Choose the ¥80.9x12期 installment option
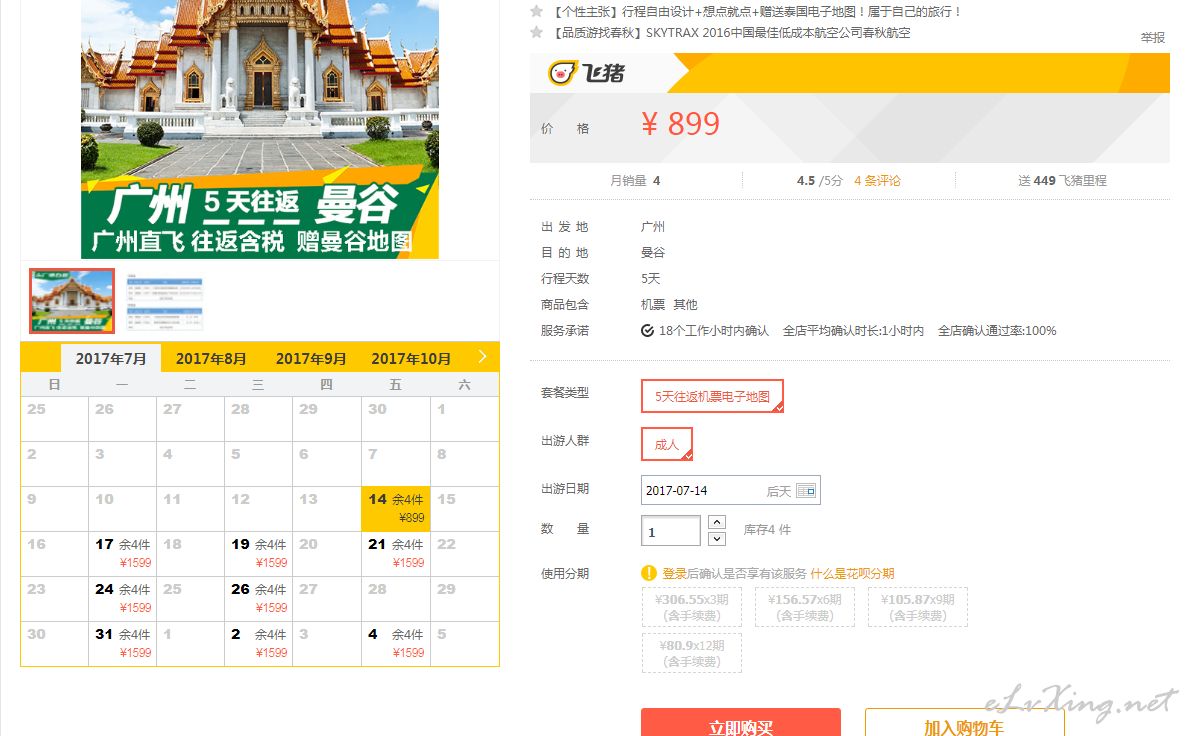 coord(692,653)
